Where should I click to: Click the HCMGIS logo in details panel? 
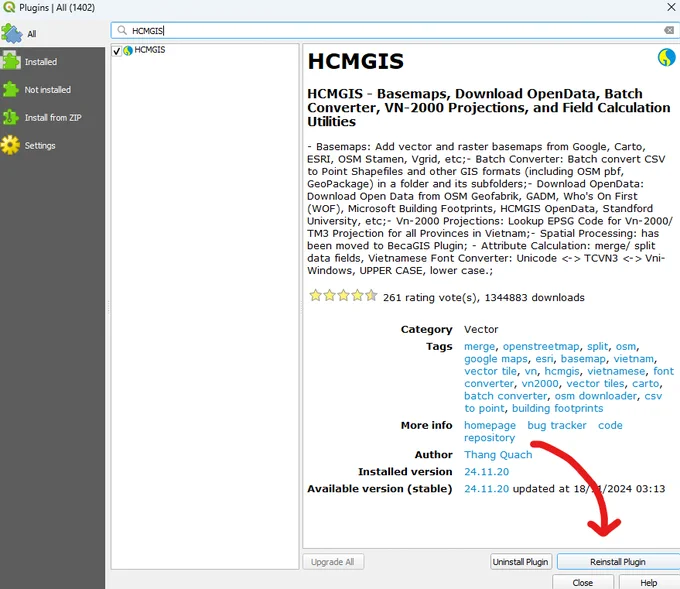pos(666,57)
